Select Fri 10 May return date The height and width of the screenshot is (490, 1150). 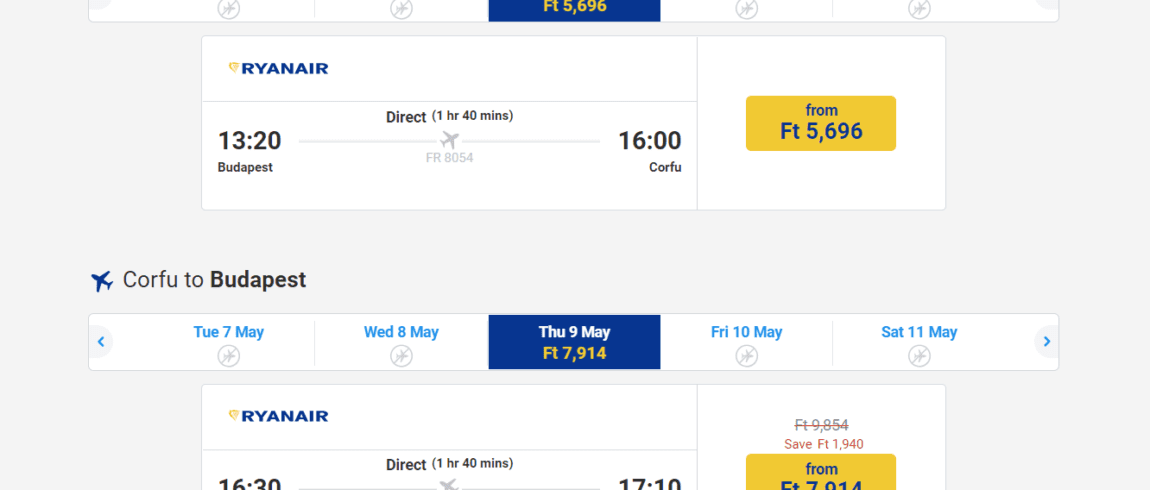pyautogui.click(x=747, y=342)
